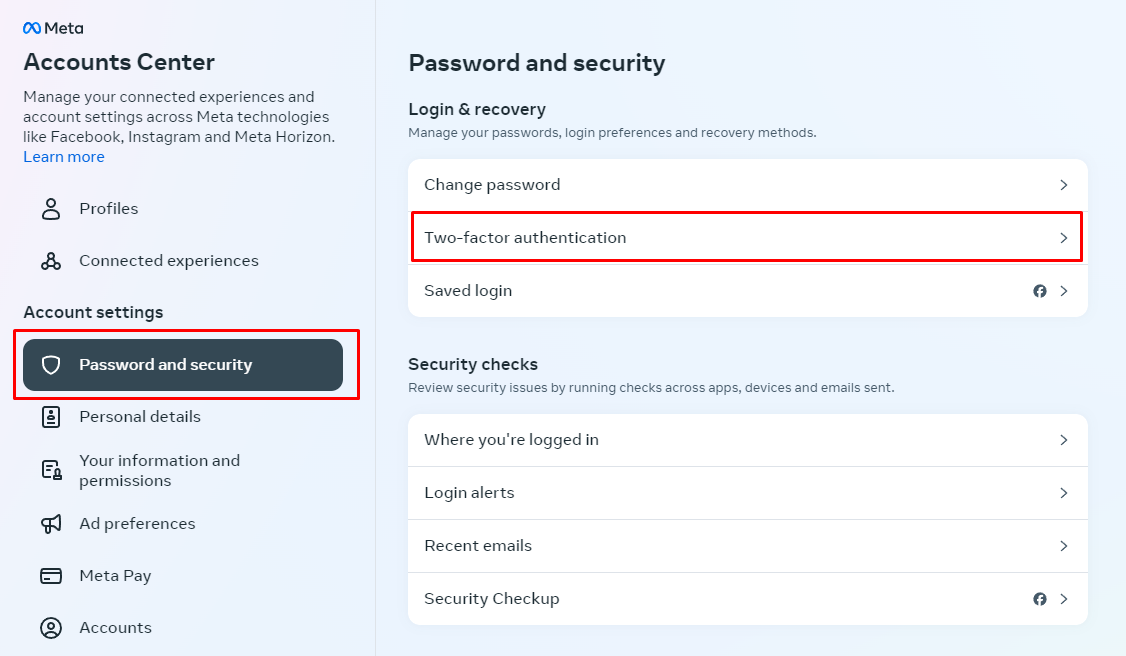Click the Connected experiences icon
The image size is (1126, 656).
[x=51, y=261]
